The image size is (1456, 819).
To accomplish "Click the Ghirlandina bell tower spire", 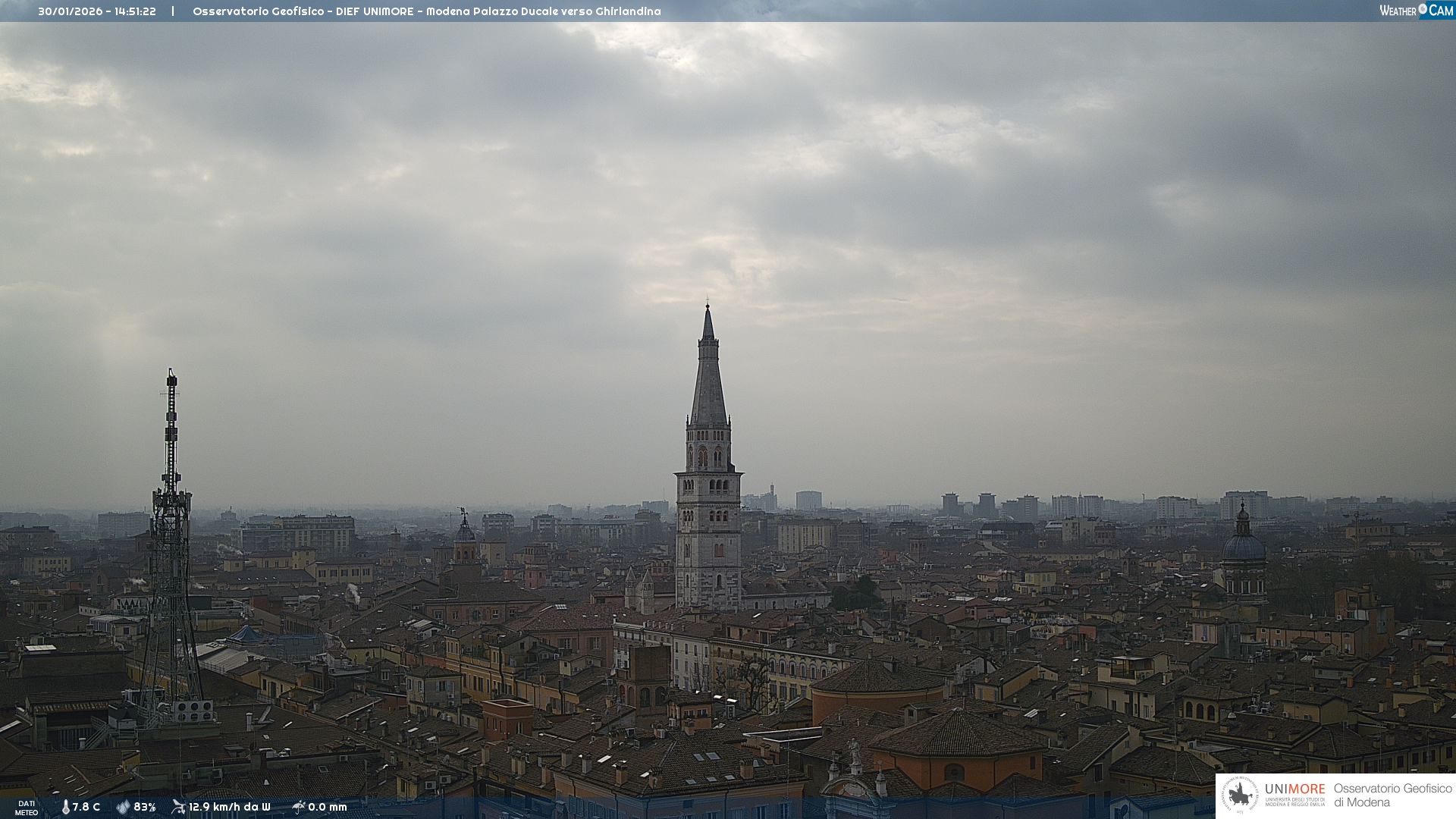I will click(708, 379).
